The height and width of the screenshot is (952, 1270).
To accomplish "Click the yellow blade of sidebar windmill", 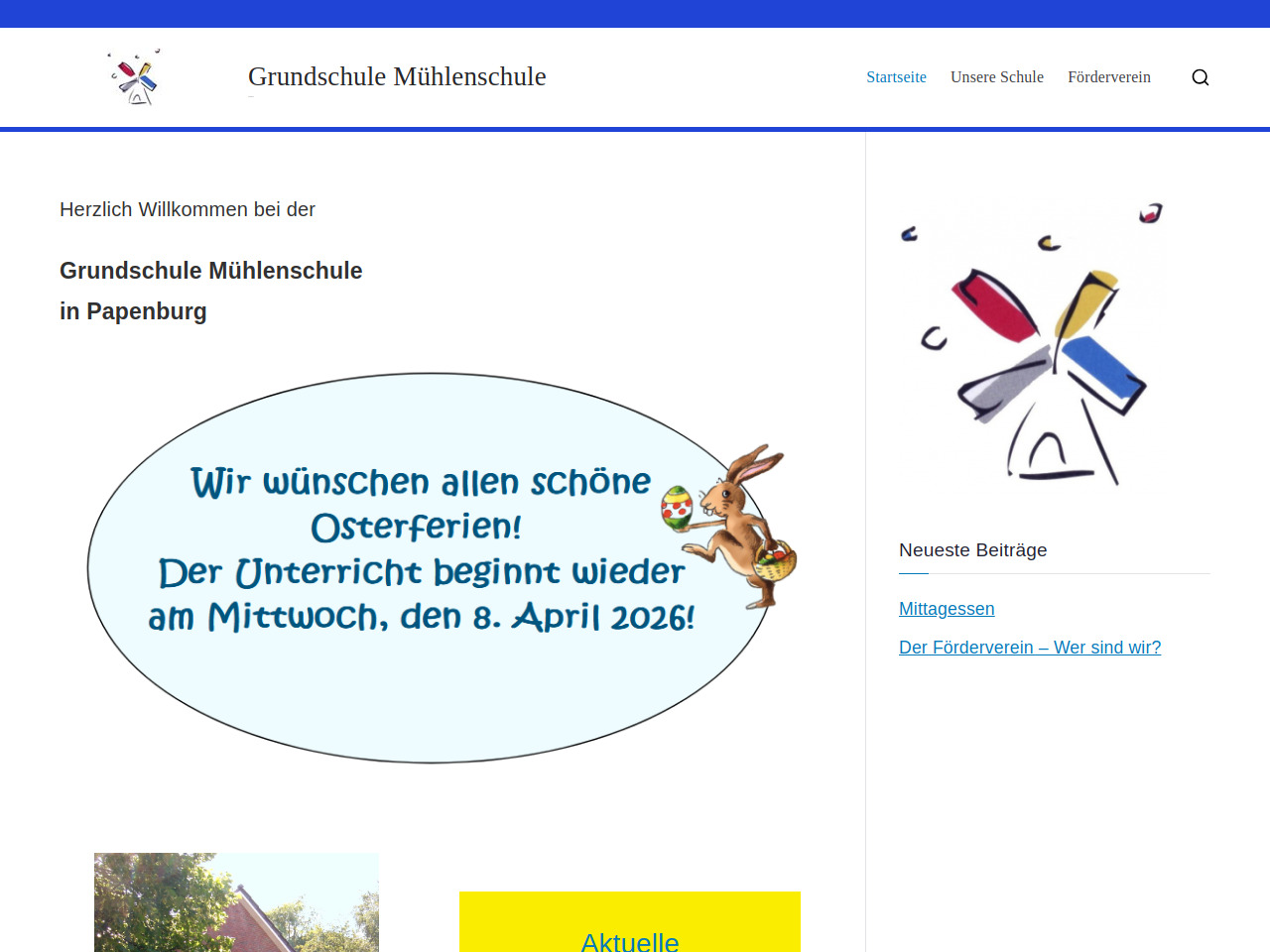I will [1085, 301].
